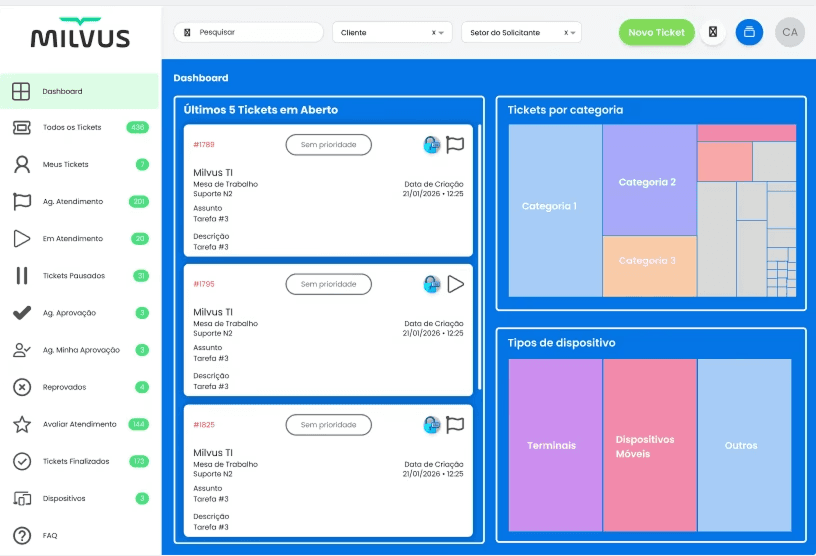Select Outros block in device types chart

[744, 445]
